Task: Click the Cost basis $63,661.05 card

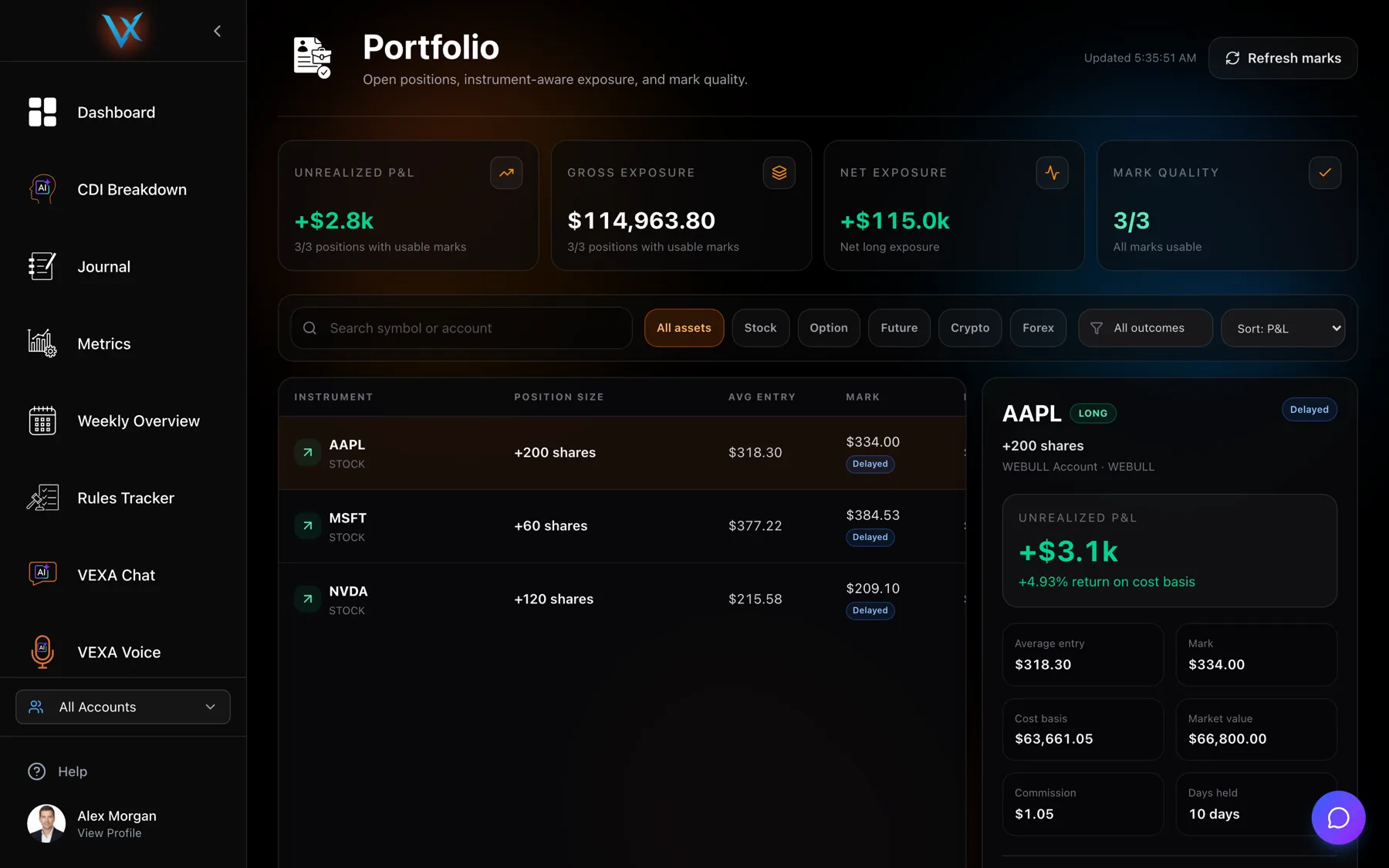Action: click(x=1083, y=729)
